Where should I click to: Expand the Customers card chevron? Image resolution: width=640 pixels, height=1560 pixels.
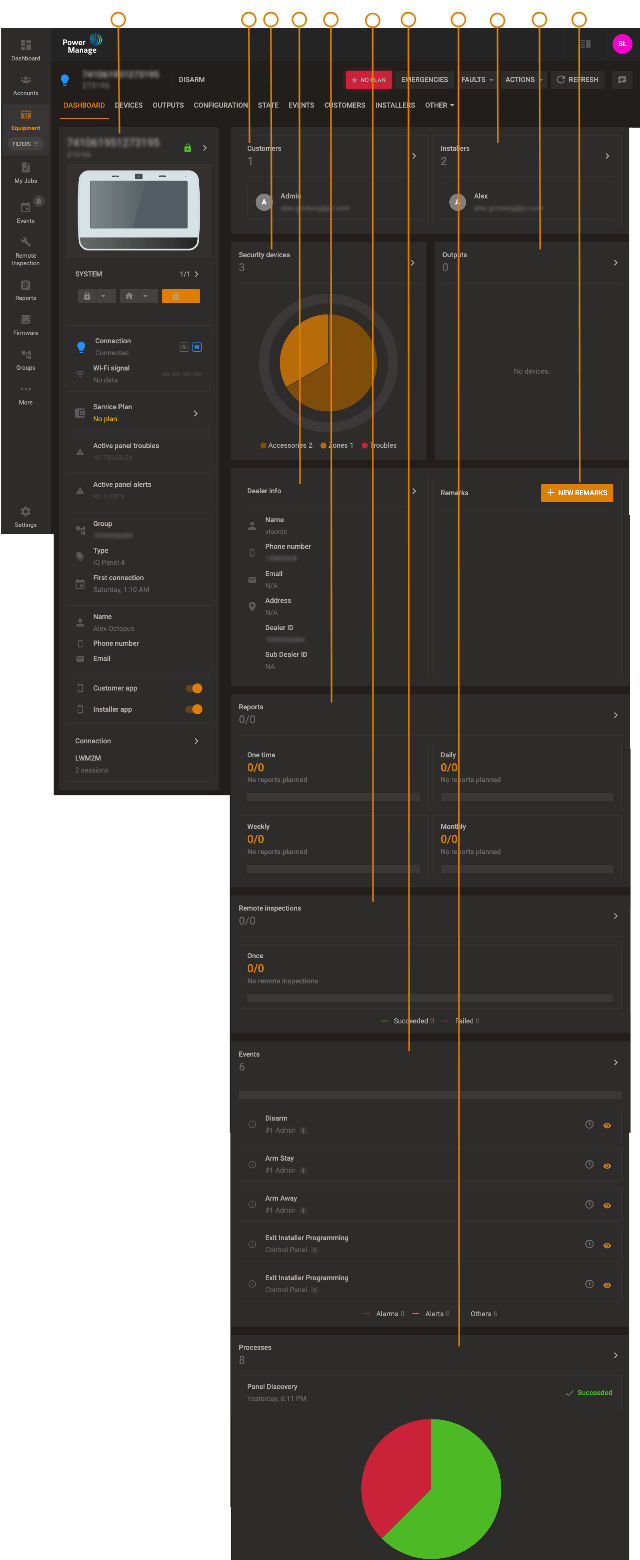414,156
